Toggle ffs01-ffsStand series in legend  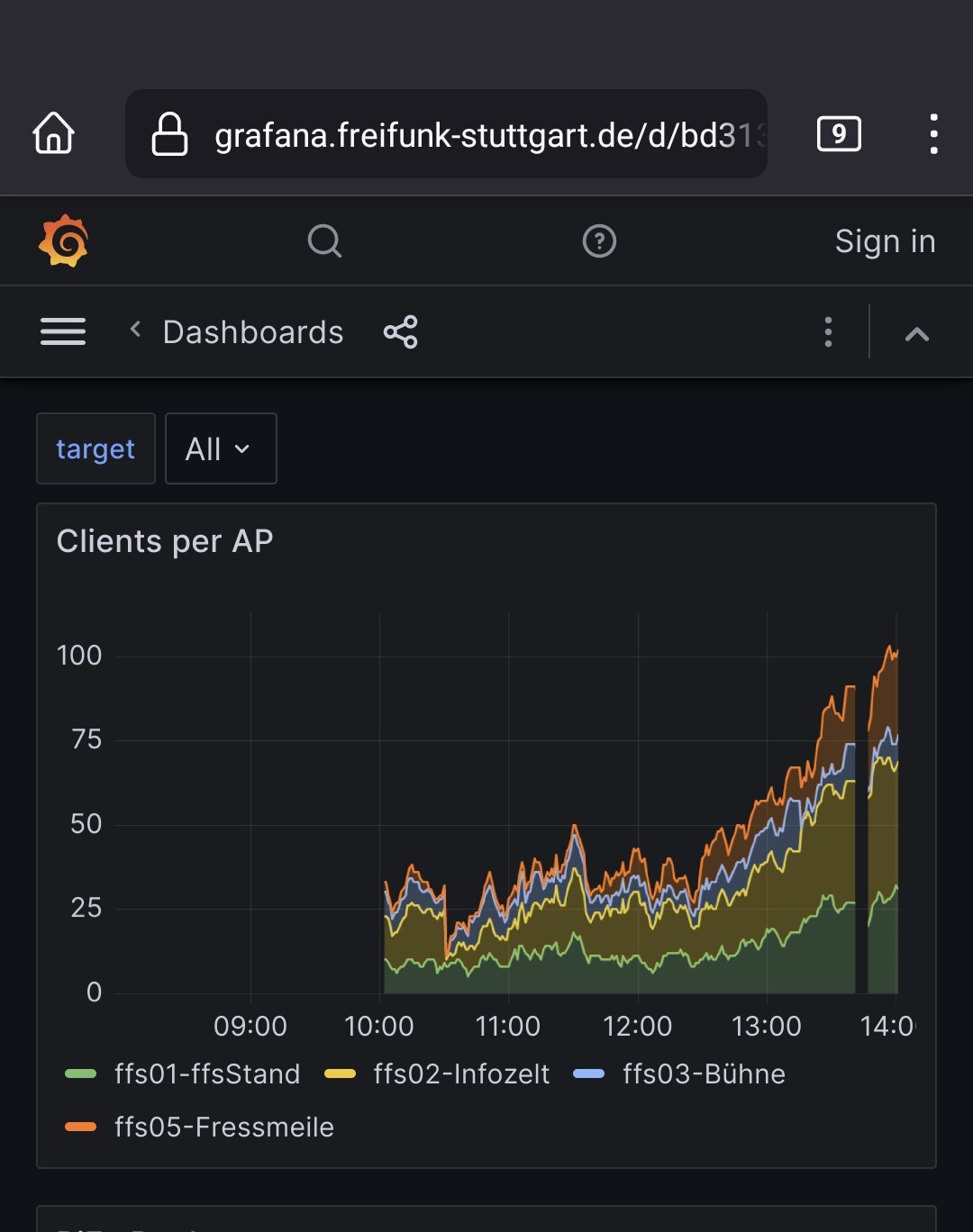(x=206, y=1073)
